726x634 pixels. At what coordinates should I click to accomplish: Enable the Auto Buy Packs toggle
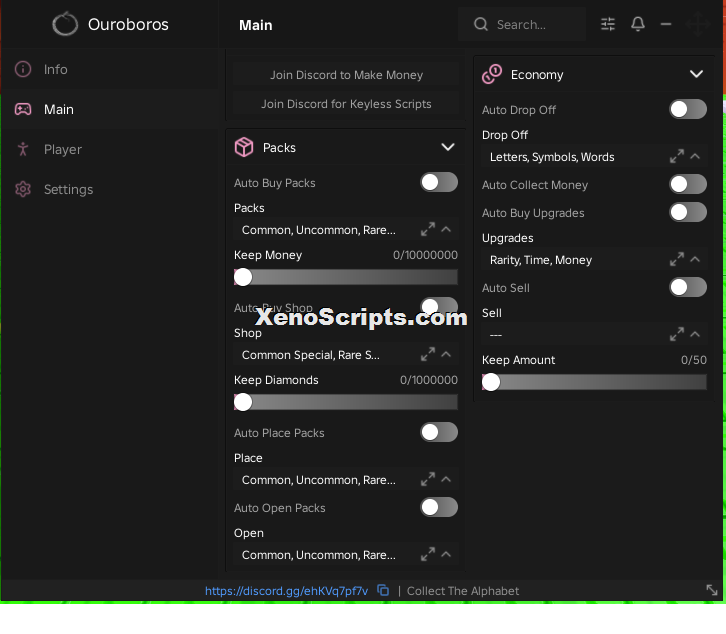(439, 182)
